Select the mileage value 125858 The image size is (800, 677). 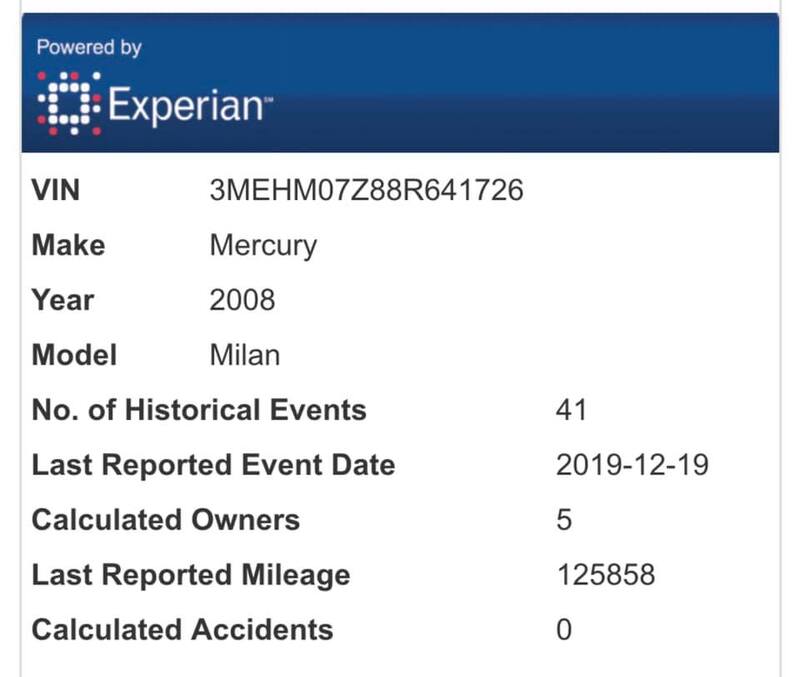(x=606, y=575)
